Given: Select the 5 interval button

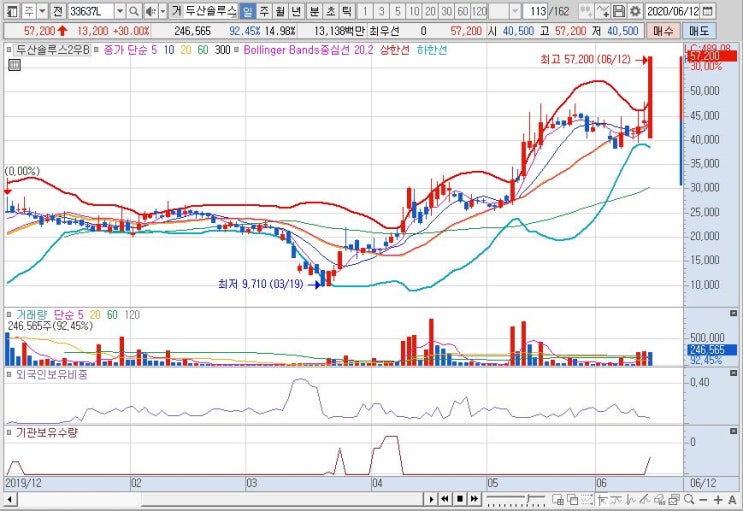Looking at the screenshot, I should pyautogui.click(x=397, y=10).
